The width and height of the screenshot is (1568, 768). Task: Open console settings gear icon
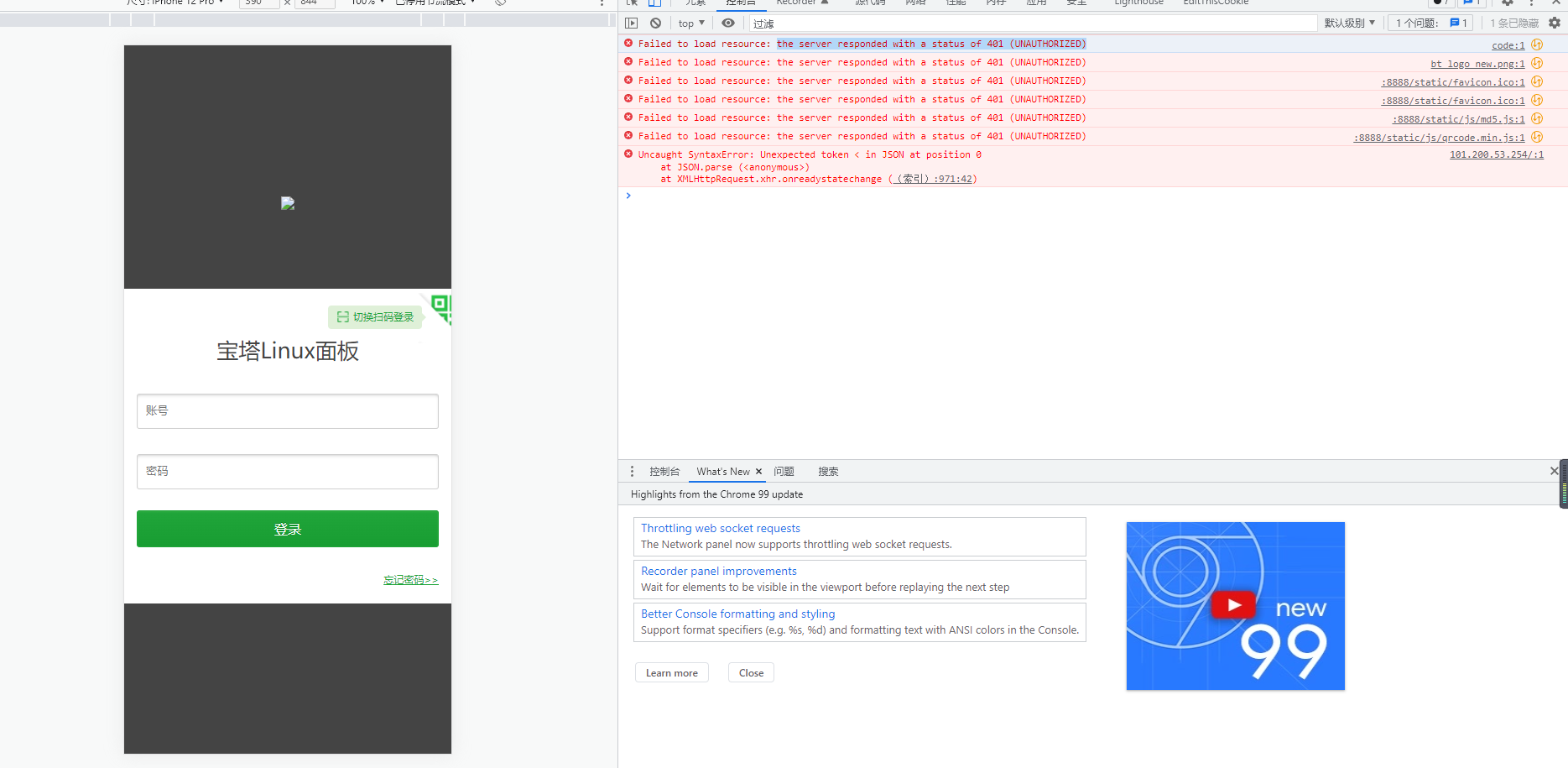[x=1555, y=24]
